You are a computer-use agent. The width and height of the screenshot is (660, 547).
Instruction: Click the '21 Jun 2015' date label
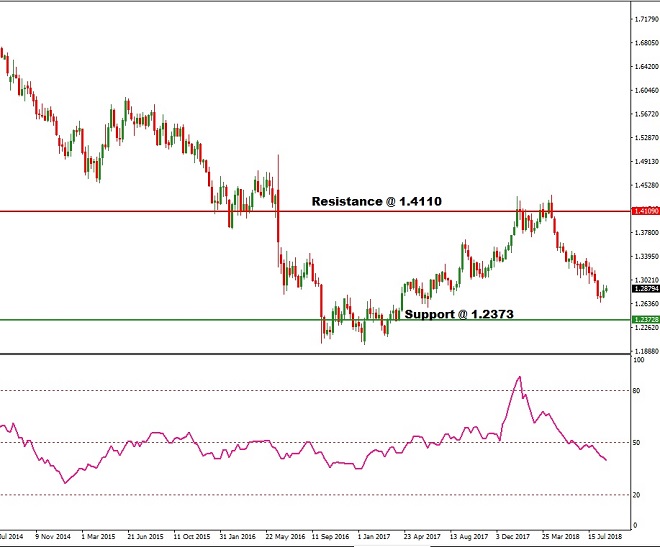coord(145,537)
